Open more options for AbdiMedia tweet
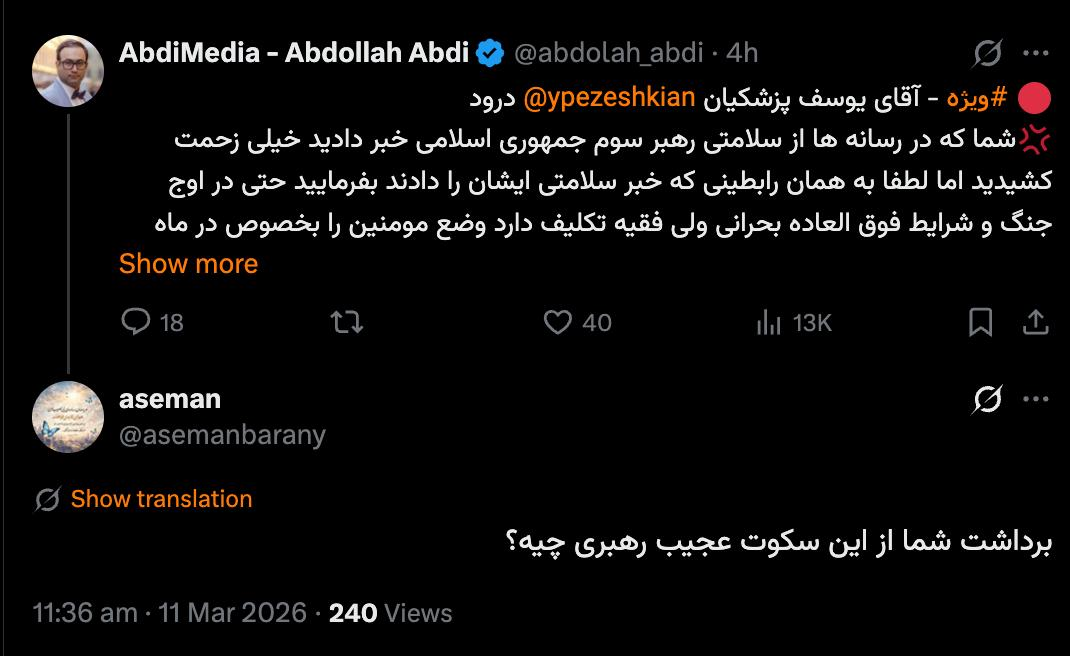 (1035, 53)
